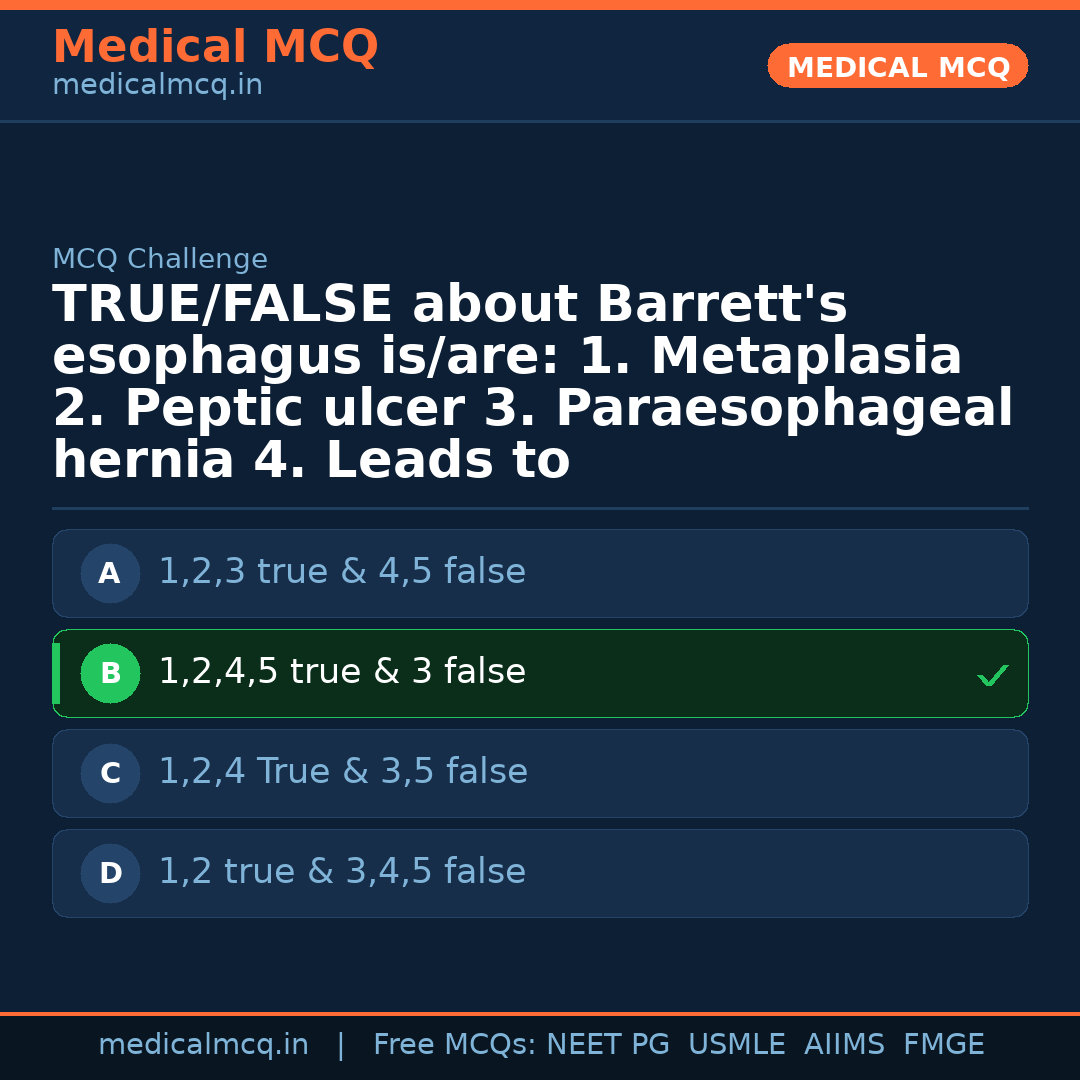Click the green checkmark icon
Screen dimensions: 1080x1080
pyautogui.click(x=993, y=676)
